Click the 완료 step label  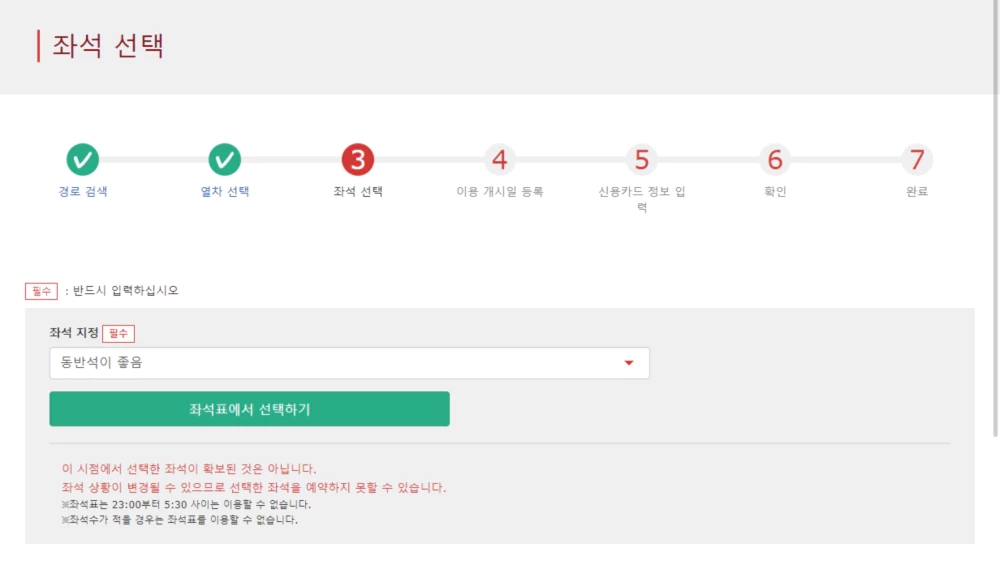click(x=916, y=191)
